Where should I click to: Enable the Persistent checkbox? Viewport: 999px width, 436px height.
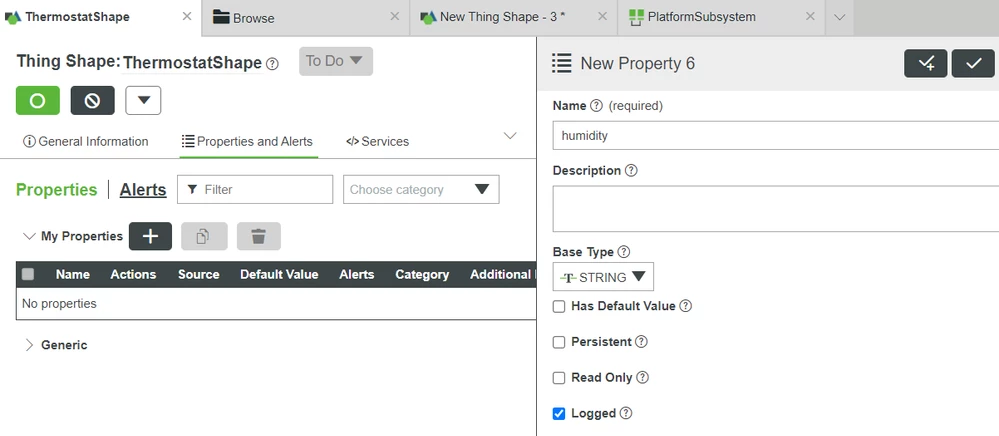pos(559,342)
